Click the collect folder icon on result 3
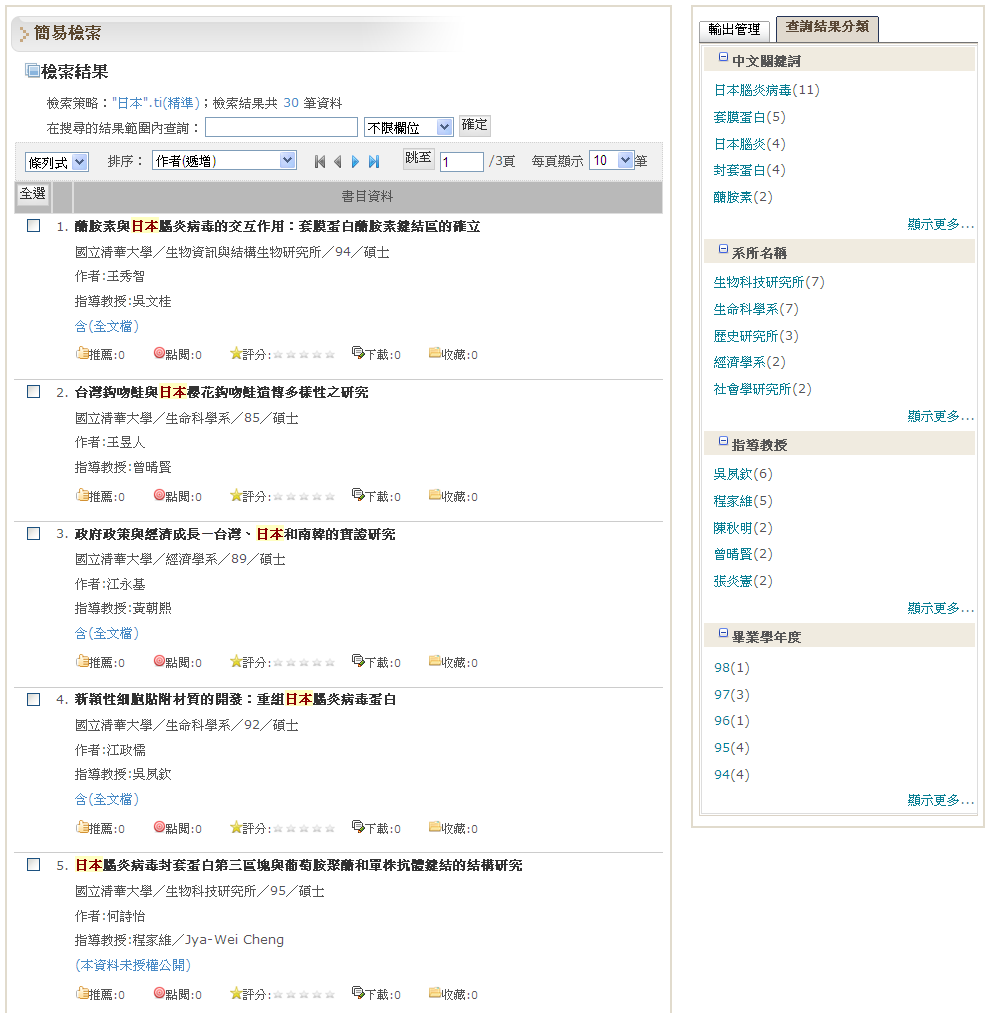Image resolution: width=990 pixels, height=1013 pixels. (x=435, y=661)
